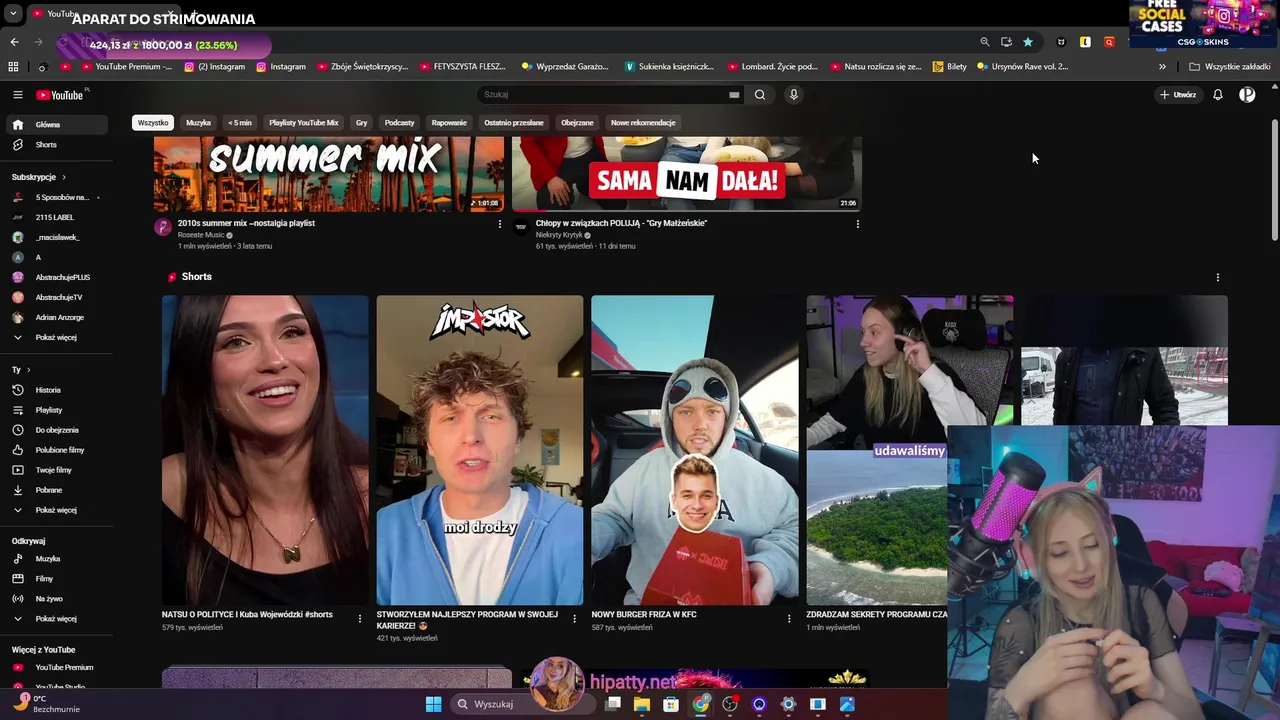Click the magnifier search button
Screen dimensions: 1280x720
760,95
